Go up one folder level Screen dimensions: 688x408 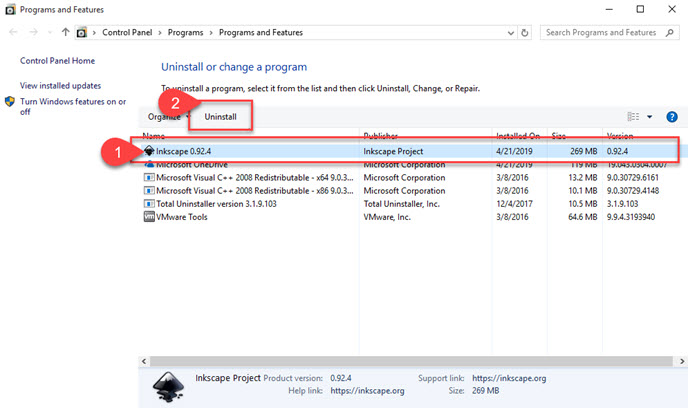(65, 32)
